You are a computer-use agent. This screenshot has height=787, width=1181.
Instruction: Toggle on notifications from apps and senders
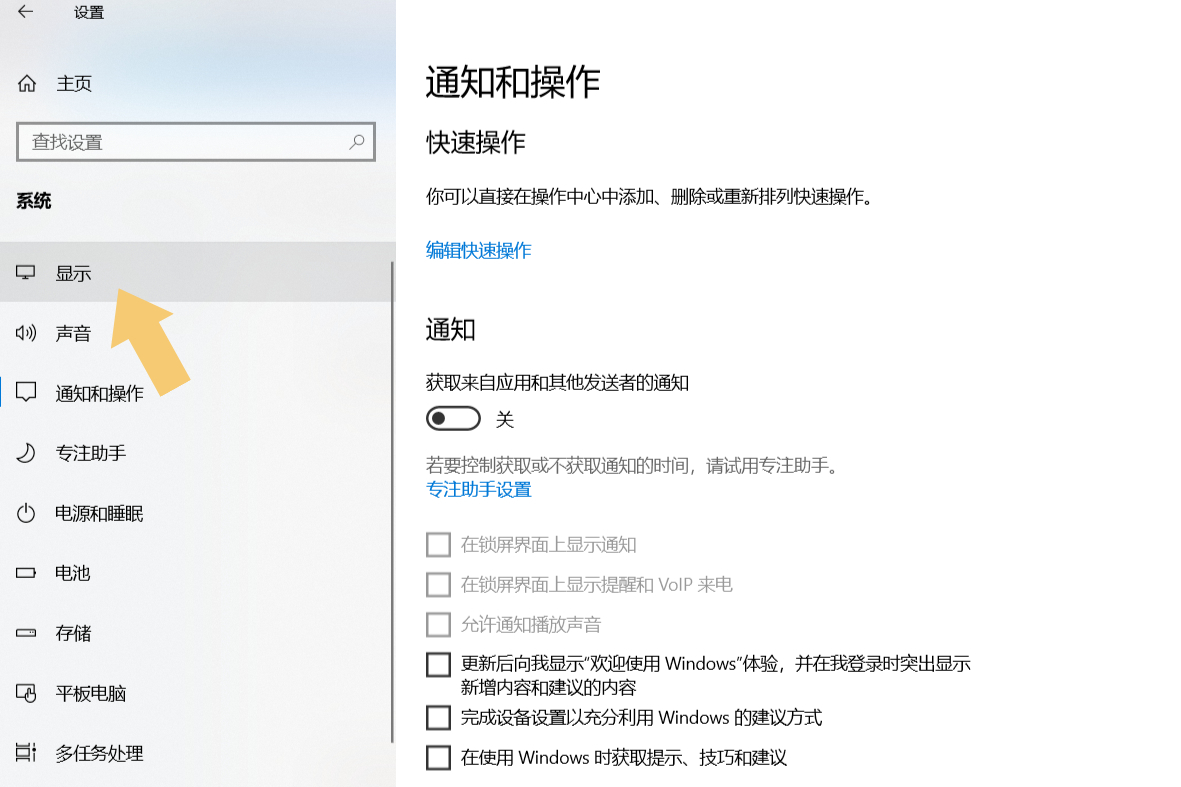coord(453,418)
